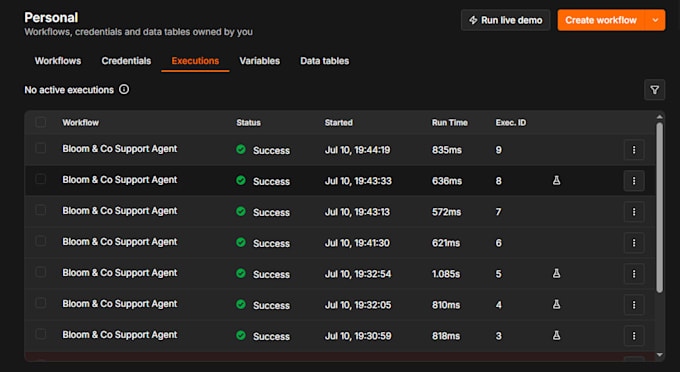Open the three-dot menu for execution 7
680x372 pixels.
coord(634,212)
